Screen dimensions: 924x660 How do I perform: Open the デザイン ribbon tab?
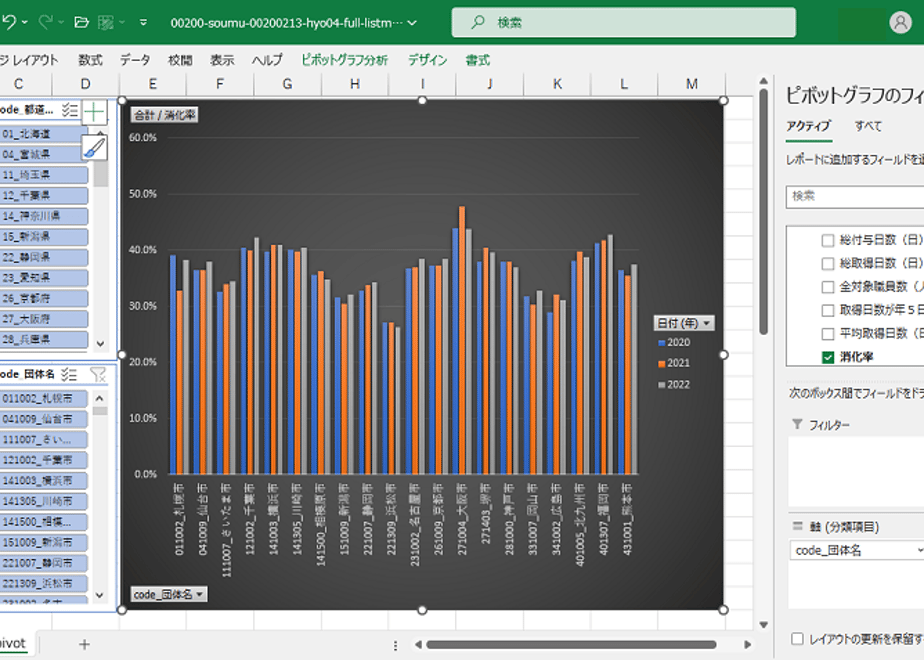(x=427, y=60)
